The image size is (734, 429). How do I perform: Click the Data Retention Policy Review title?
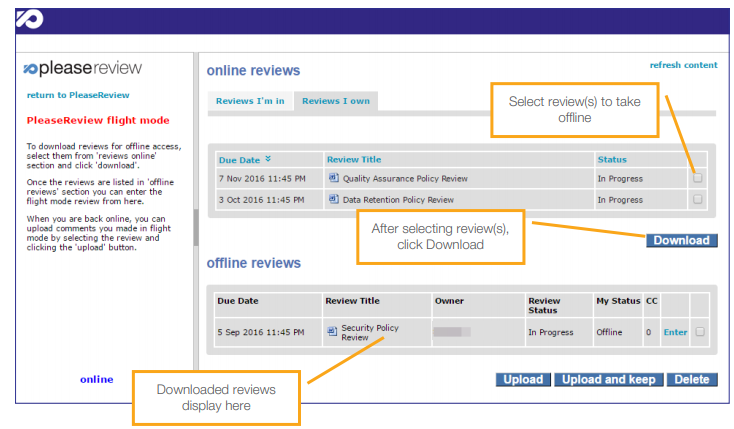[x=398, y=200]
